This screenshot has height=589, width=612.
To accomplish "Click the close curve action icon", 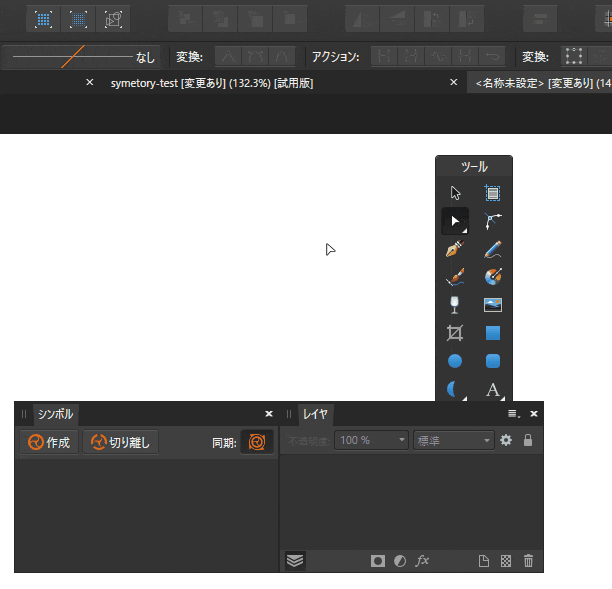I will (411, 57).
